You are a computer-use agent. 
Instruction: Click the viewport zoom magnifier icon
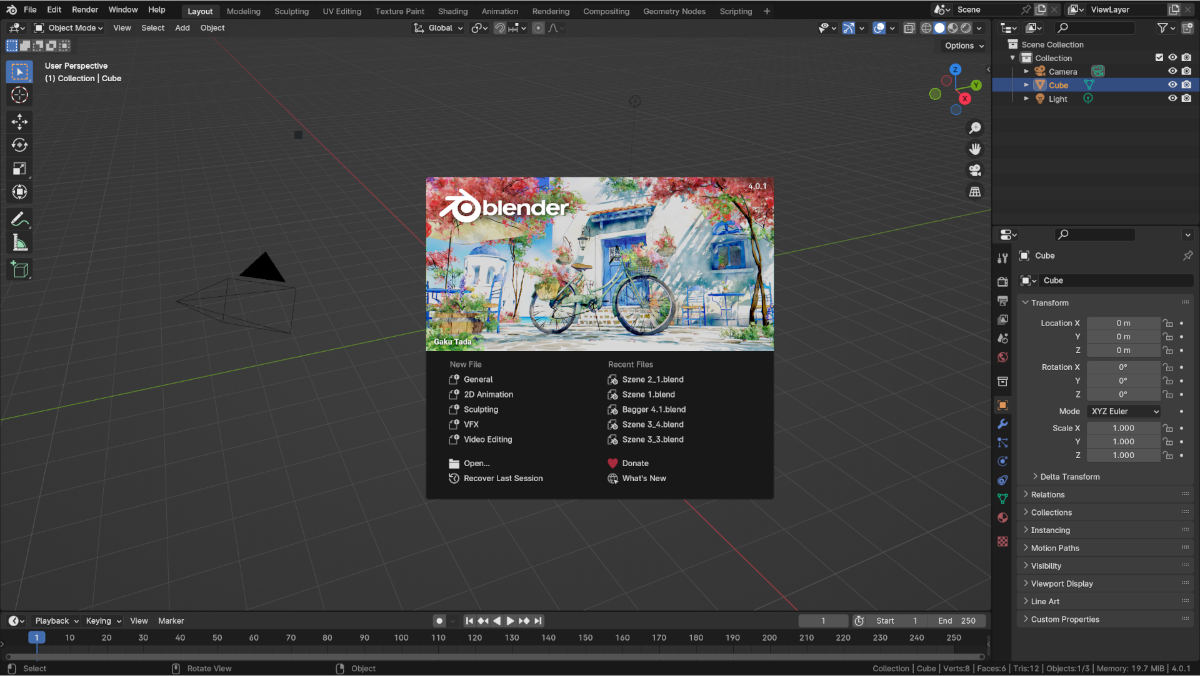click(x=975, y=128)
